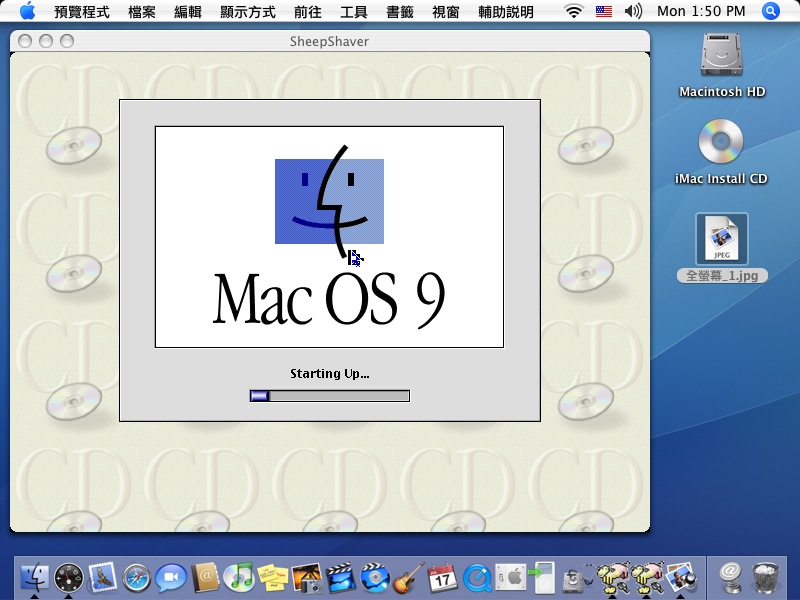Launch iDVD from the Dock
The width and height of the screenshot is (800, 600).
click(376, 577)
